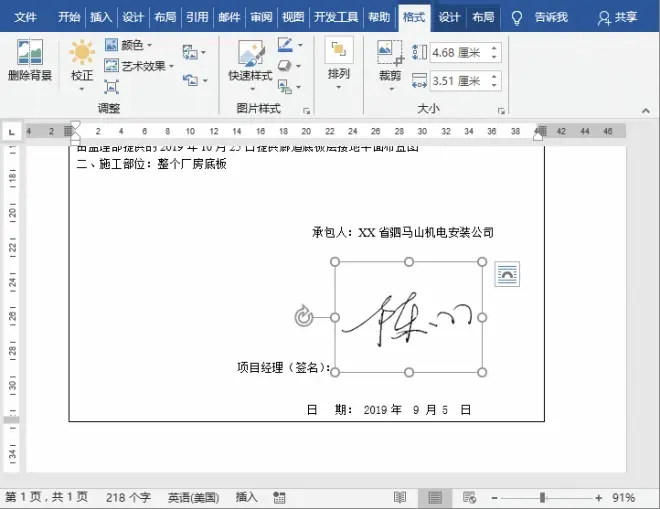Click the Picture Layout icon

(x=285, y=87)
